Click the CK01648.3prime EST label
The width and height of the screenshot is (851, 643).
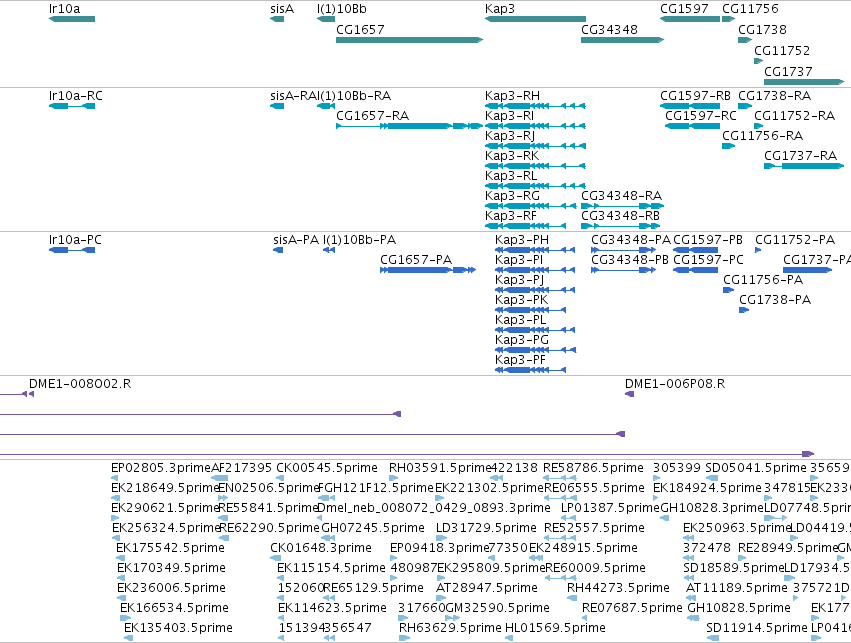click(x=321, y=548)
